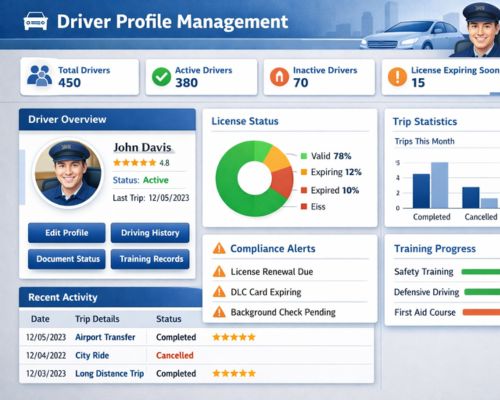
Task: Click the dark blue Completed bar in the chart
Action: pyautogui.click(x=421, y=191)
